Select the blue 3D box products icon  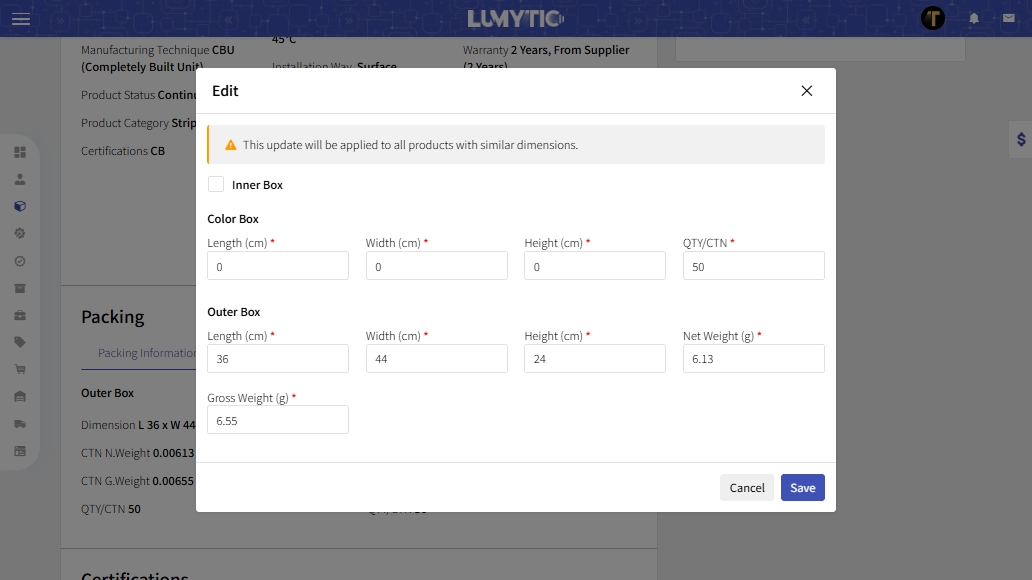coord(20,207)
